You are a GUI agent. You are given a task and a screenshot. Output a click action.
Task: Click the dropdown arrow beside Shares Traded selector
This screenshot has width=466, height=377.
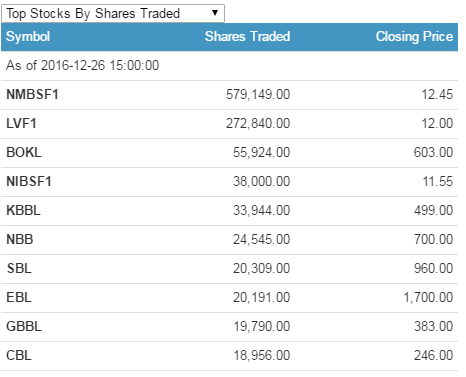coord(215,13)
